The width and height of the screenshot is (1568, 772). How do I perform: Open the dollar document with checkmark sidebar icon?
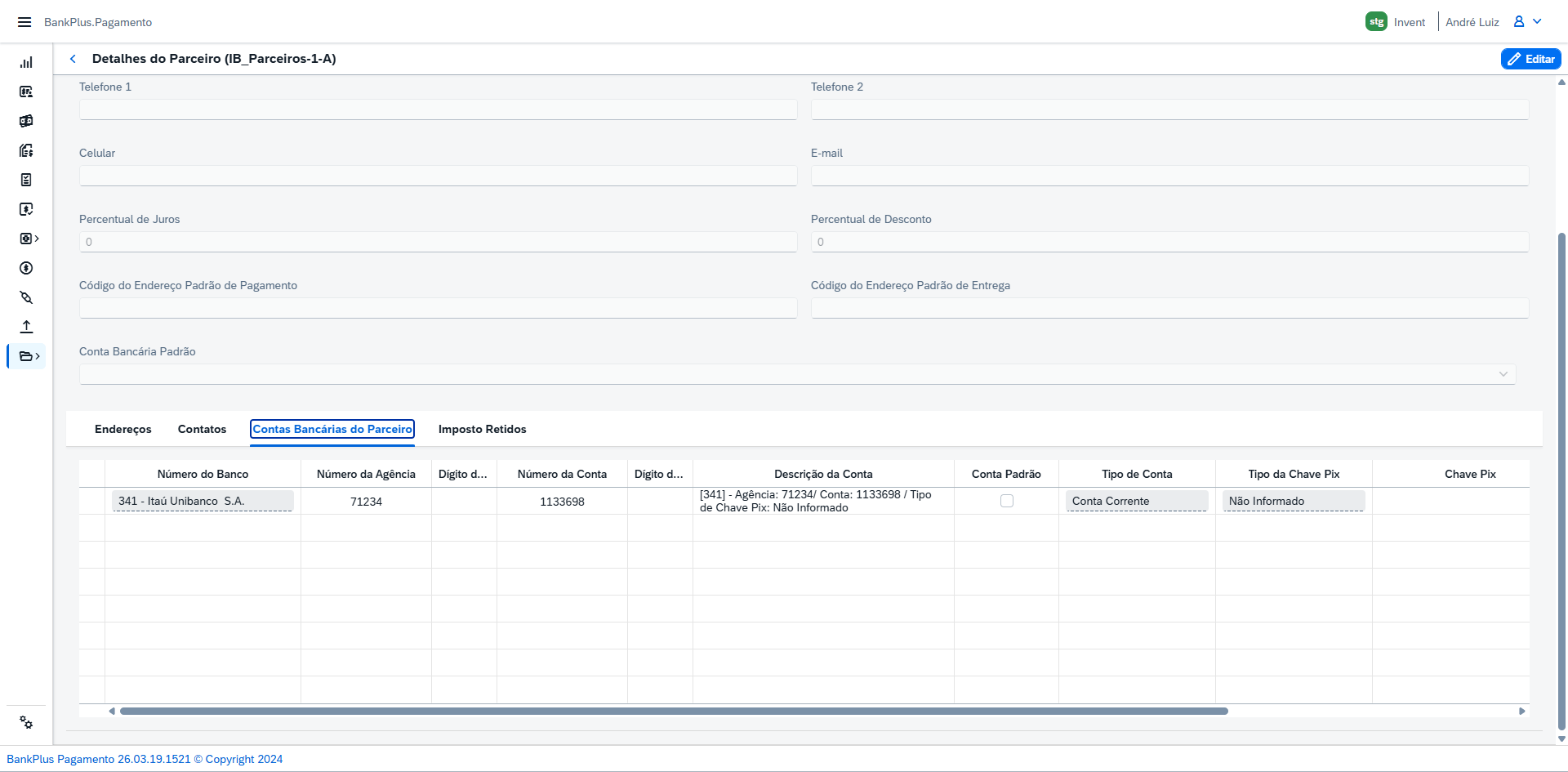point(26,209)
